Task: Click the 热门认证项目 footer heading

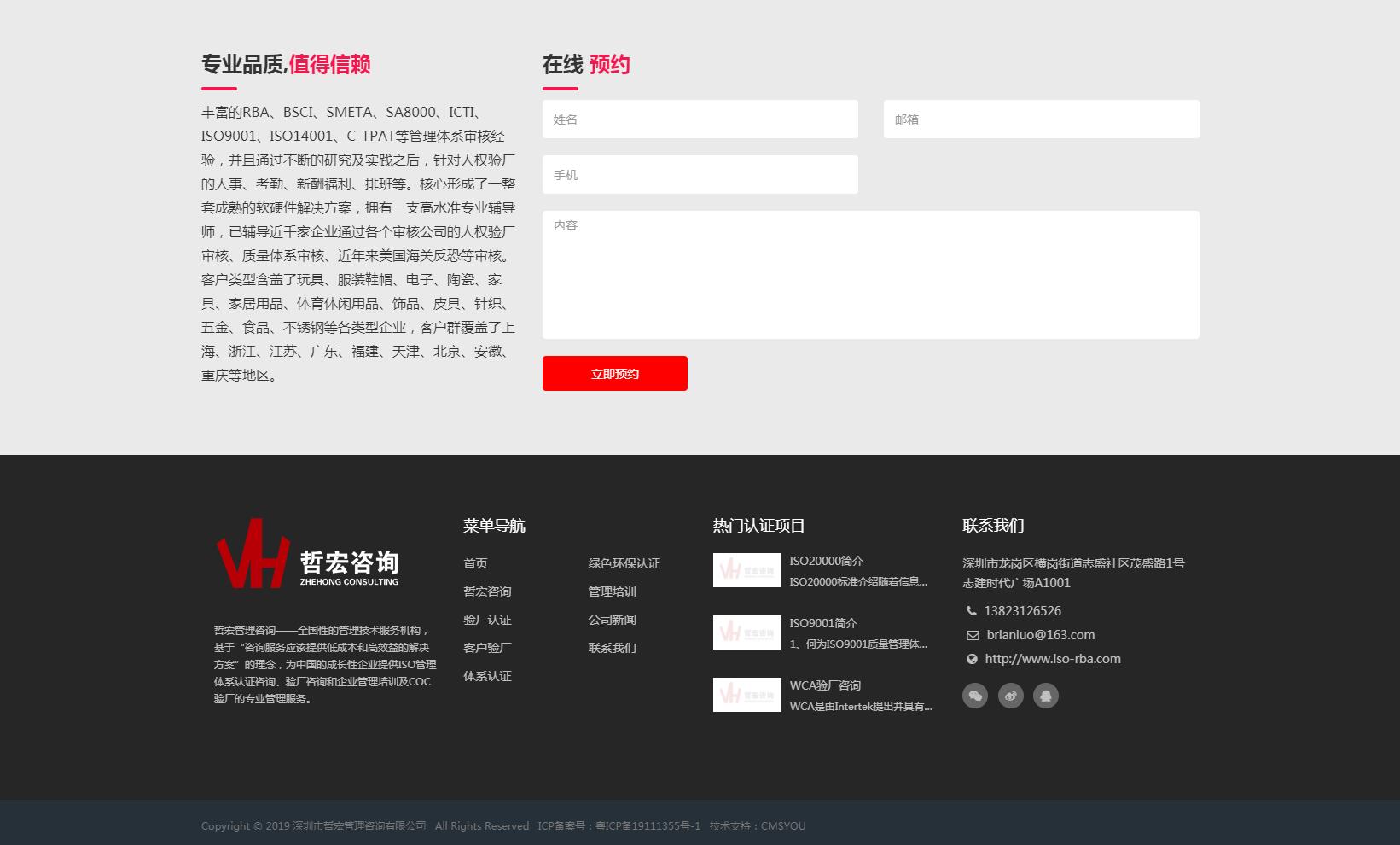Action: pyautogui.click(x=758, y=526)
